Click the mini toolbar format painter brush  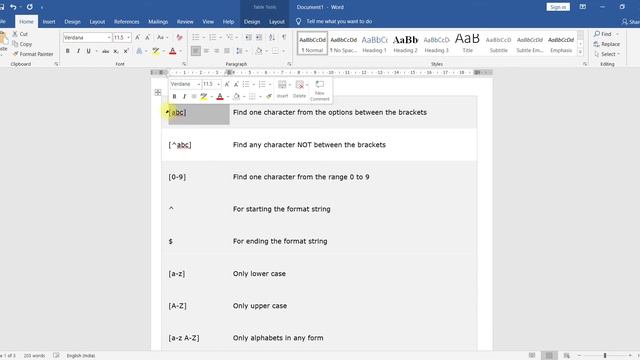click(269, 96)
